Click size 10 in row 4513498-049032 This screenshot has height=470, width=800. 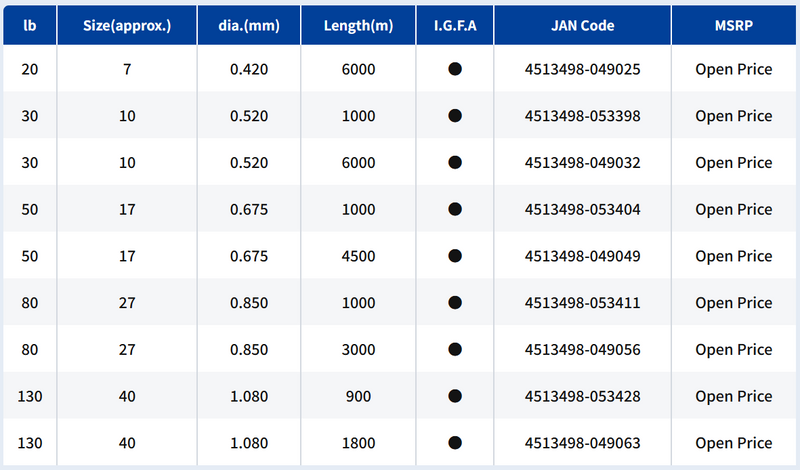pos(127,162)
